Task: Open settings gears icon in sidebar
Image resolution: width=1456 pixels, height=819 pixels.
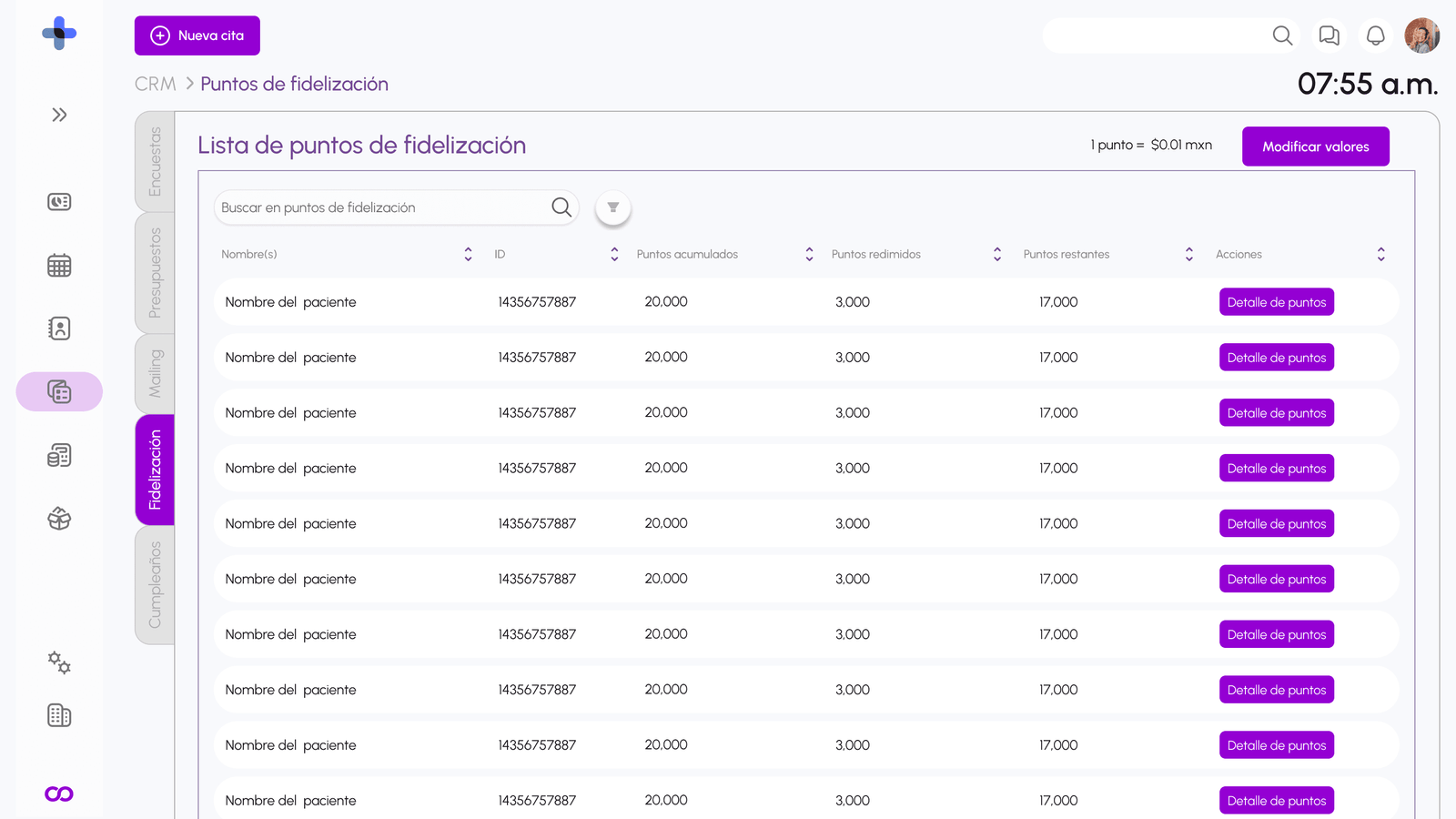Action: click(x=59, y=662)
